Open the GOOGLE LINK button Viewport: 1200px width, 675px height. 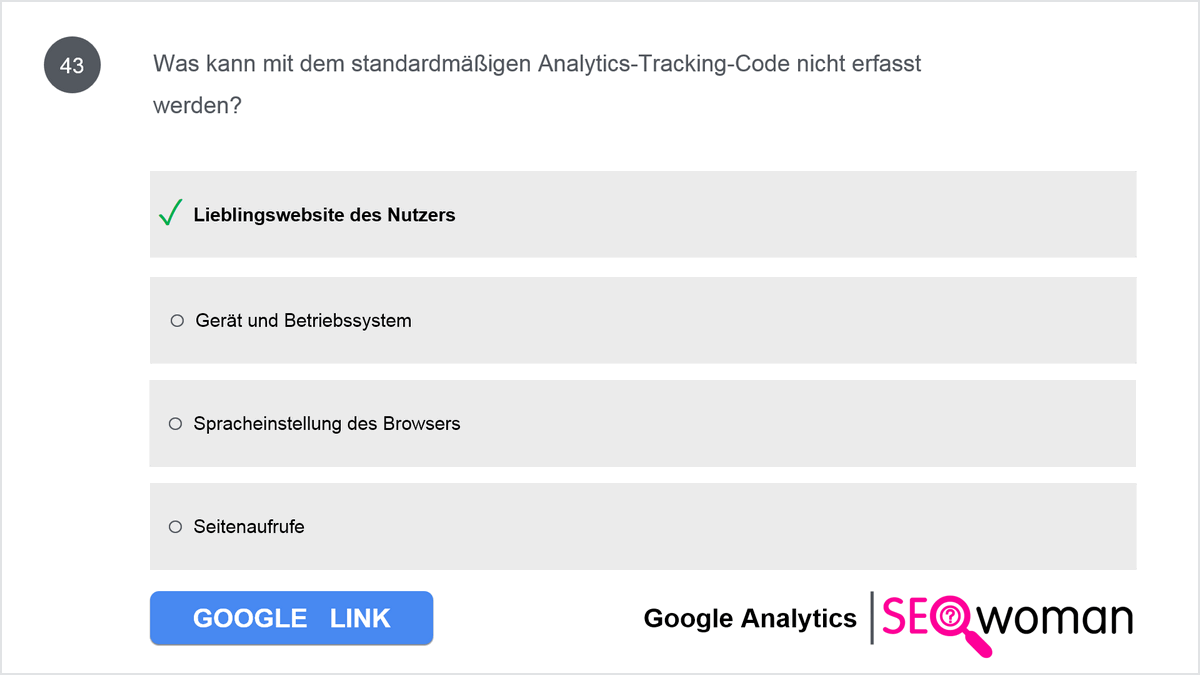[x=291, y=618]
